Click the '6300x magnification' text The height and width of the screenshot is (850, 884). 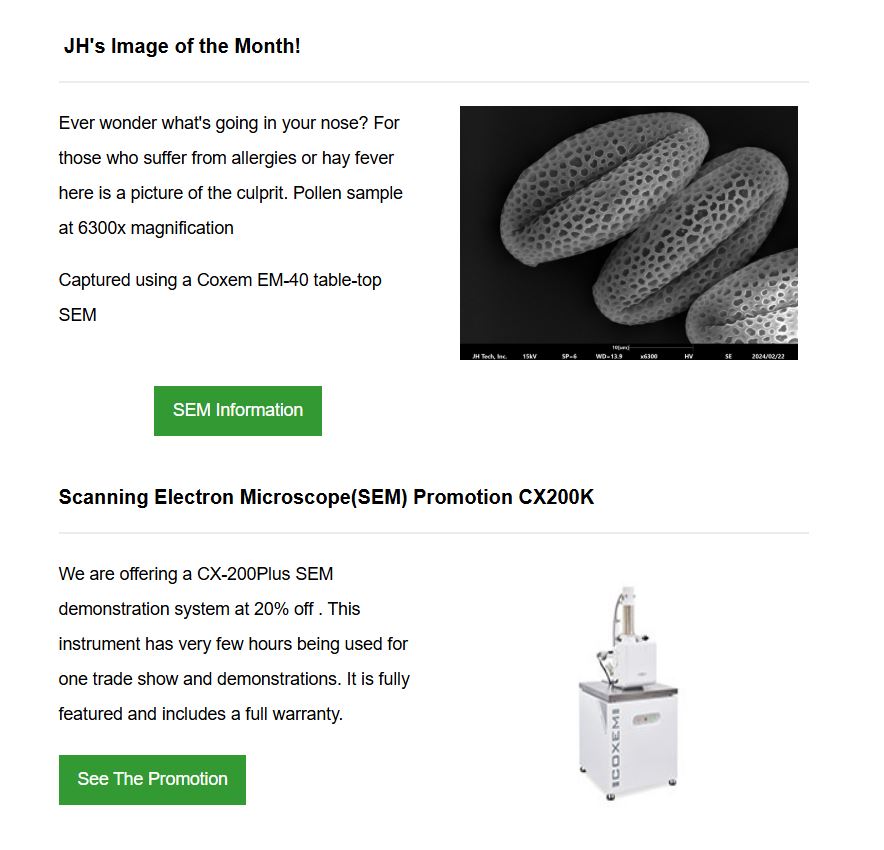pyautogui.click(x=156, y=228)
